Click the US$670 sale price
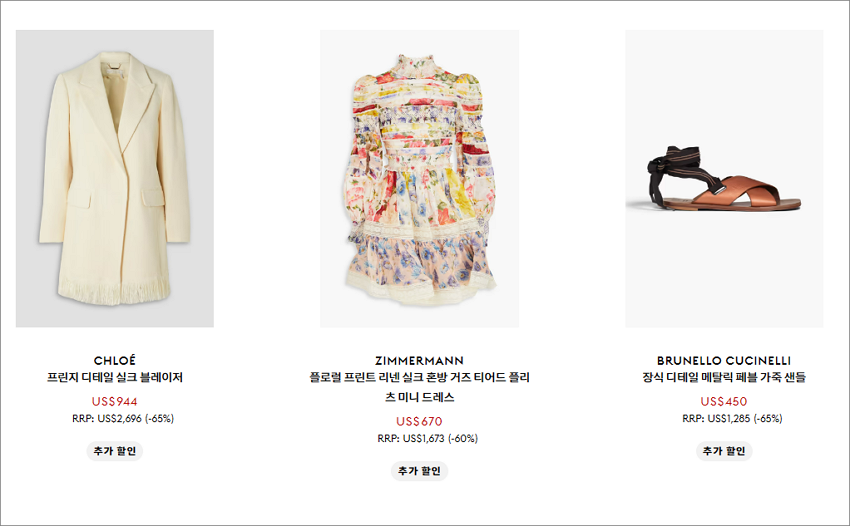The image size is (850, 526). (420, 421)
